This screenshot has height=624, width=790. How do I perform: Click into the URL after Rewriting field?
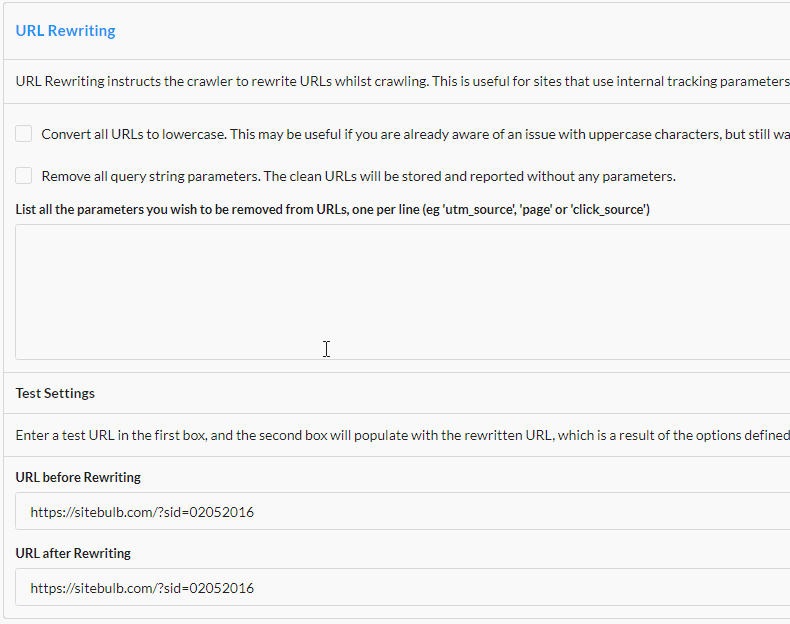pyautogui.click(x=403, y=587)
